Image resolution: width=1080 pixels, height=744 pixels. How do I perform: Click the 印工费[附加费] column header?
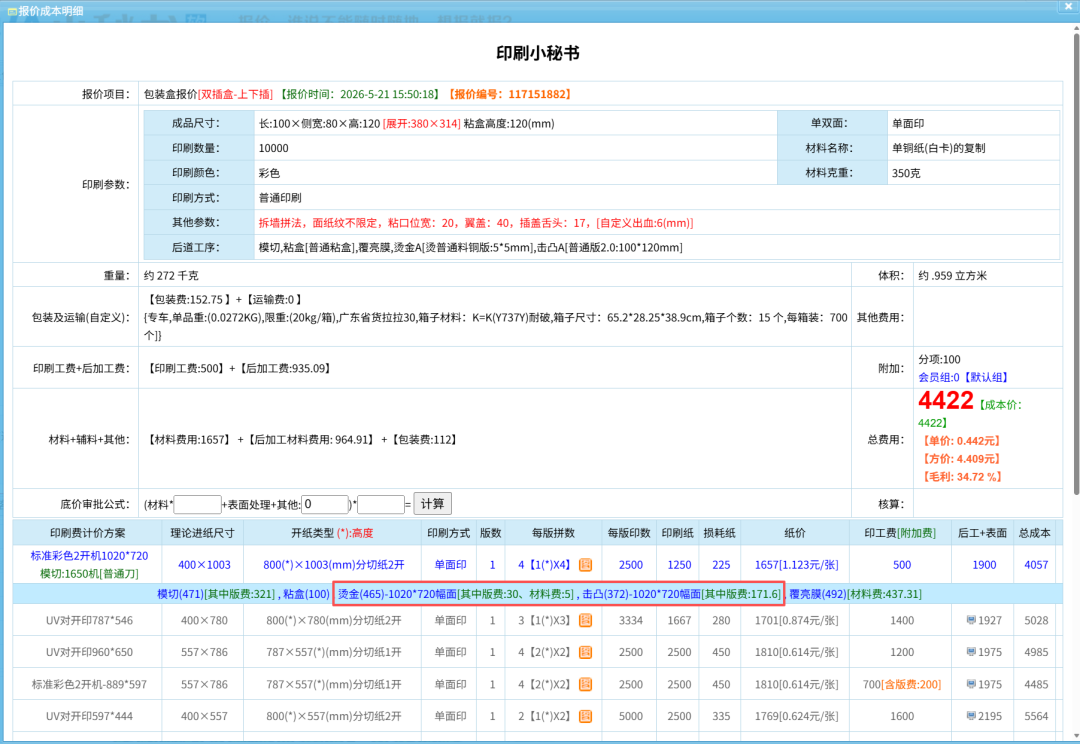coord(900,533)
